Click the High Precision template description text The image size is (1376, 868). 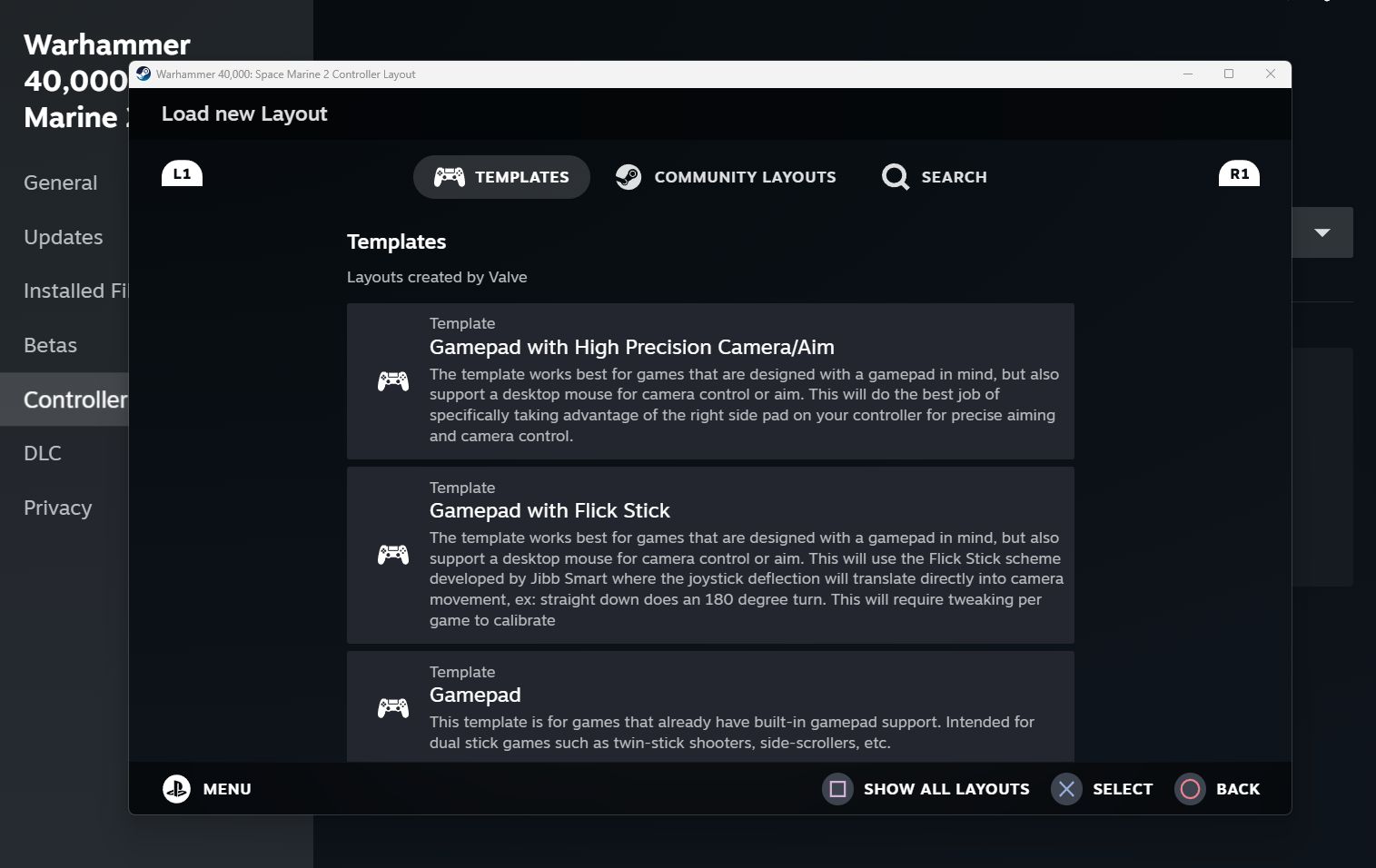click(745, 405)
